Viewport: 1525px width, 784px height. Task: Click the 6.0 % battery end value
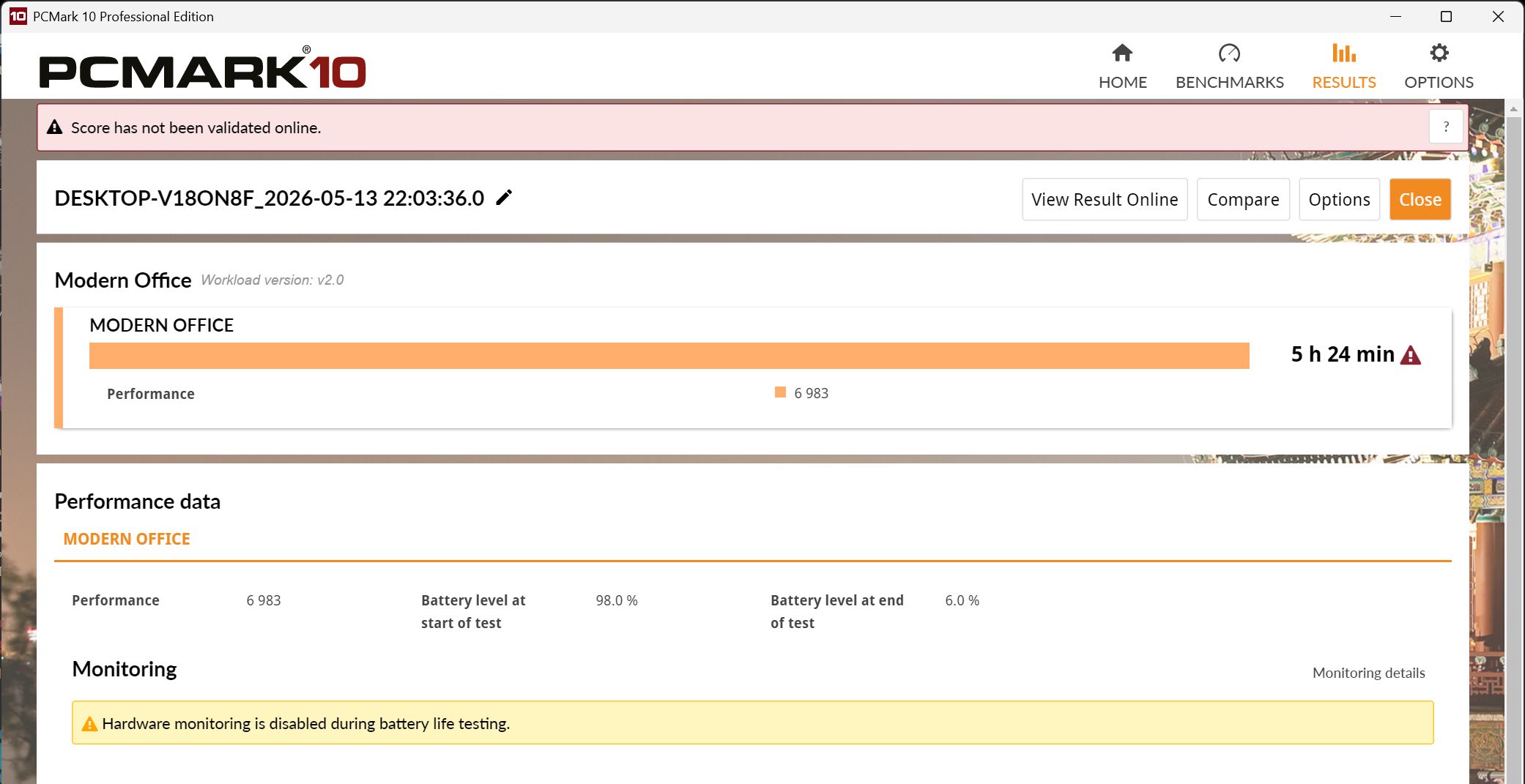[962, 600]
